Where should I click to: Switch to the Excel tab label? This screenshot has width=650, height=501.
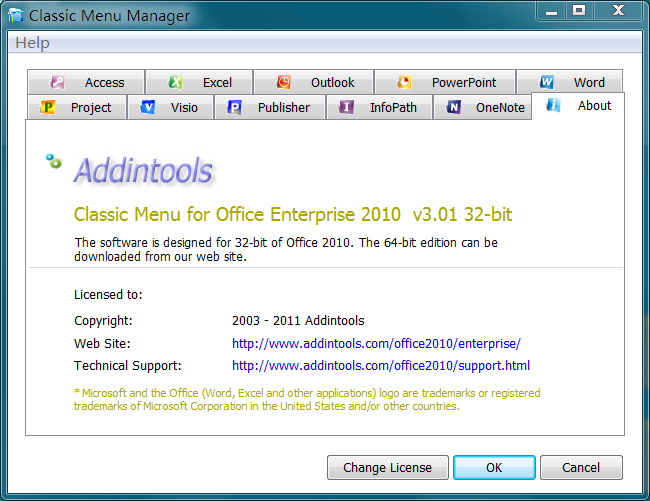(x=217, y=83)
